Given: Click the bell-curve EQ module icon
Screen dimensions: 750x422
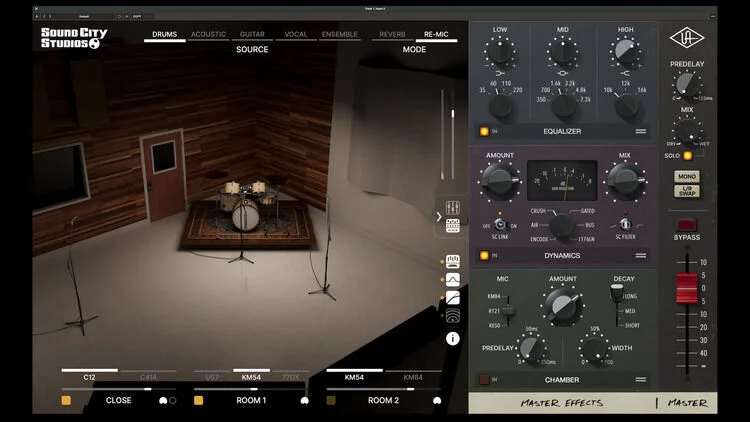Looking at the screenshot, I should [x=452, y=279].
